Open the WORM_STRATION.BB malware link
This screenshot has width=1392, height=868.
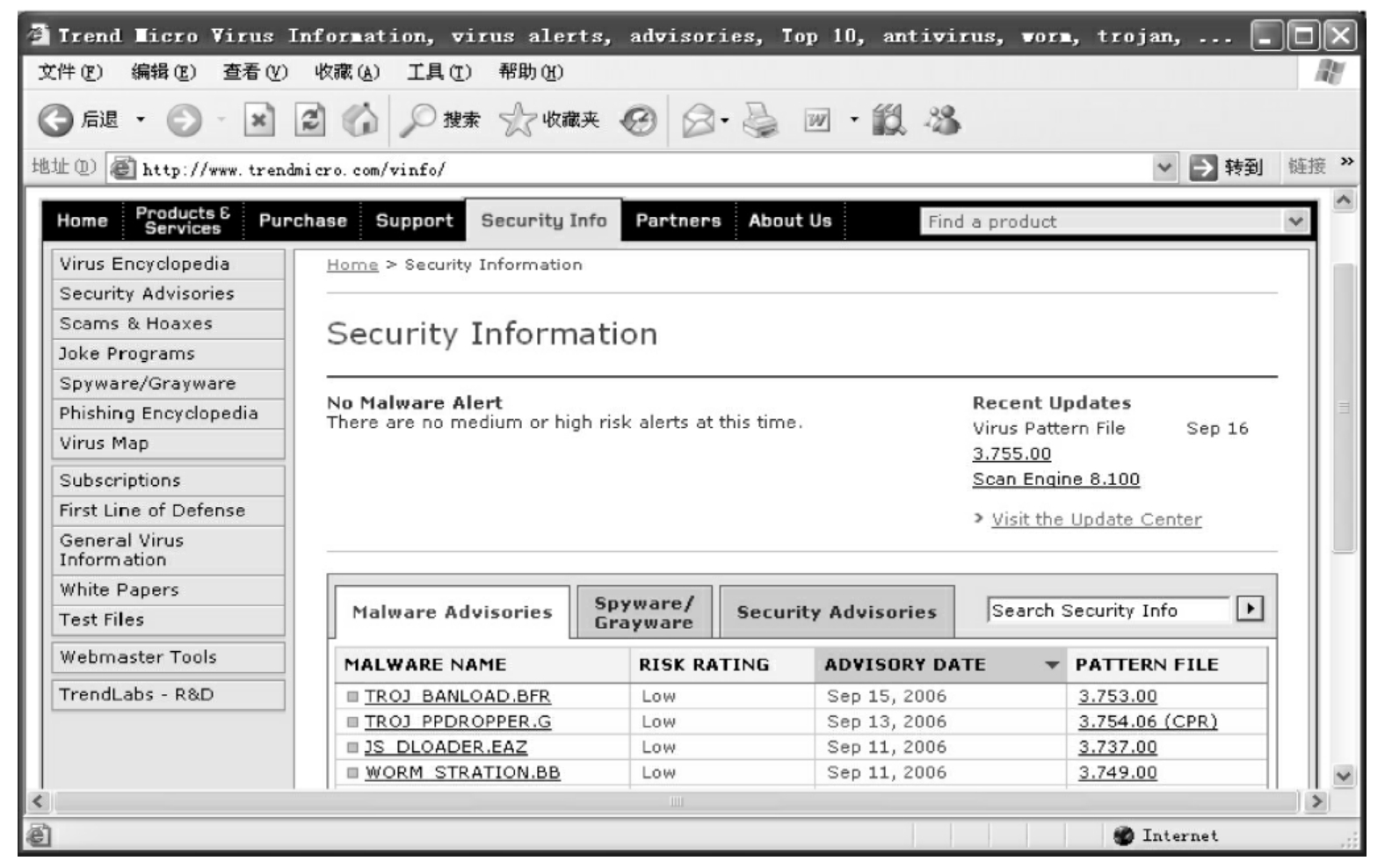coord(462,772)
